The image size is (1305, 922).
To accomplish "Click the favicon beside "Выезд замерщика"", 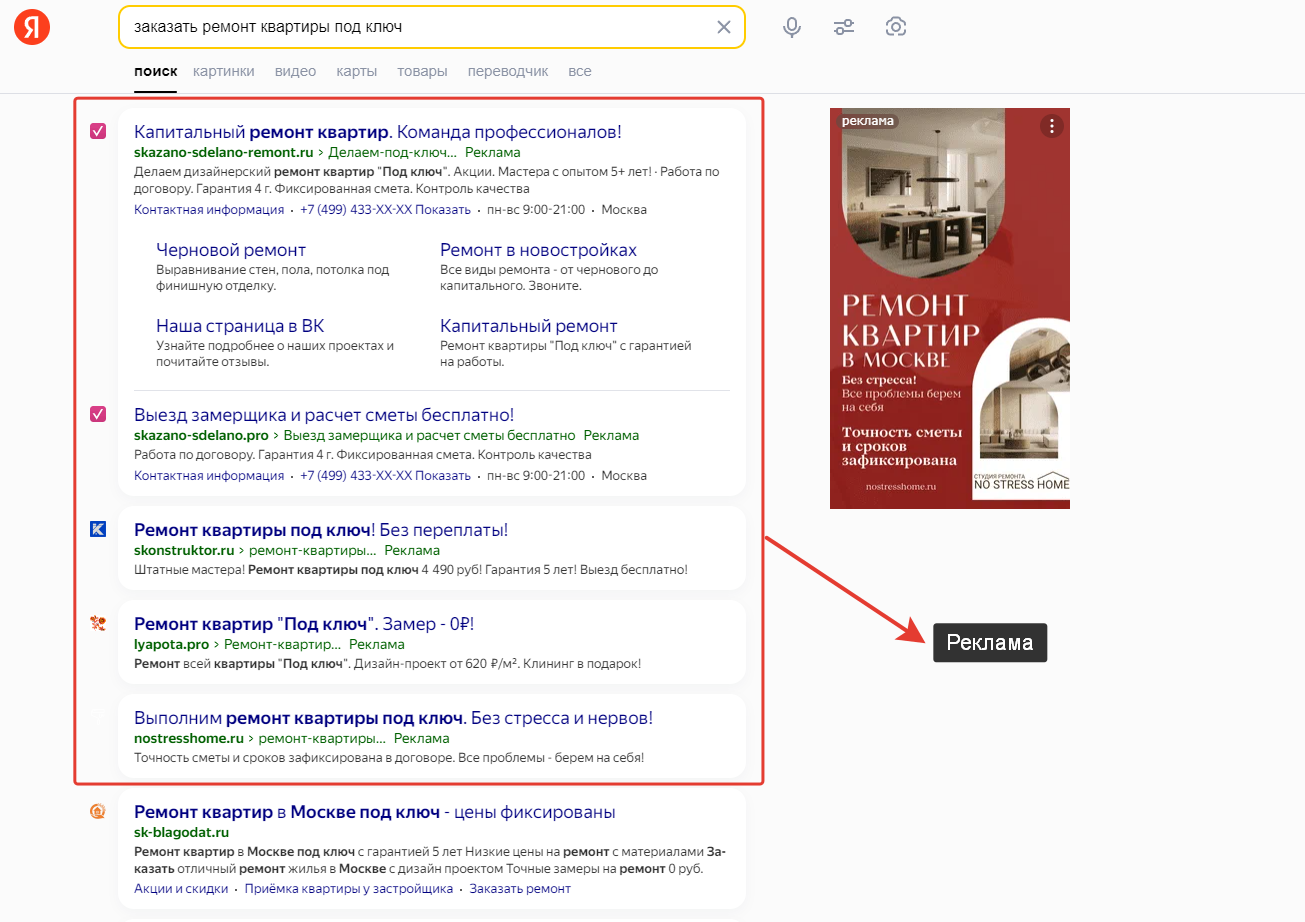I will coord(98,414).
